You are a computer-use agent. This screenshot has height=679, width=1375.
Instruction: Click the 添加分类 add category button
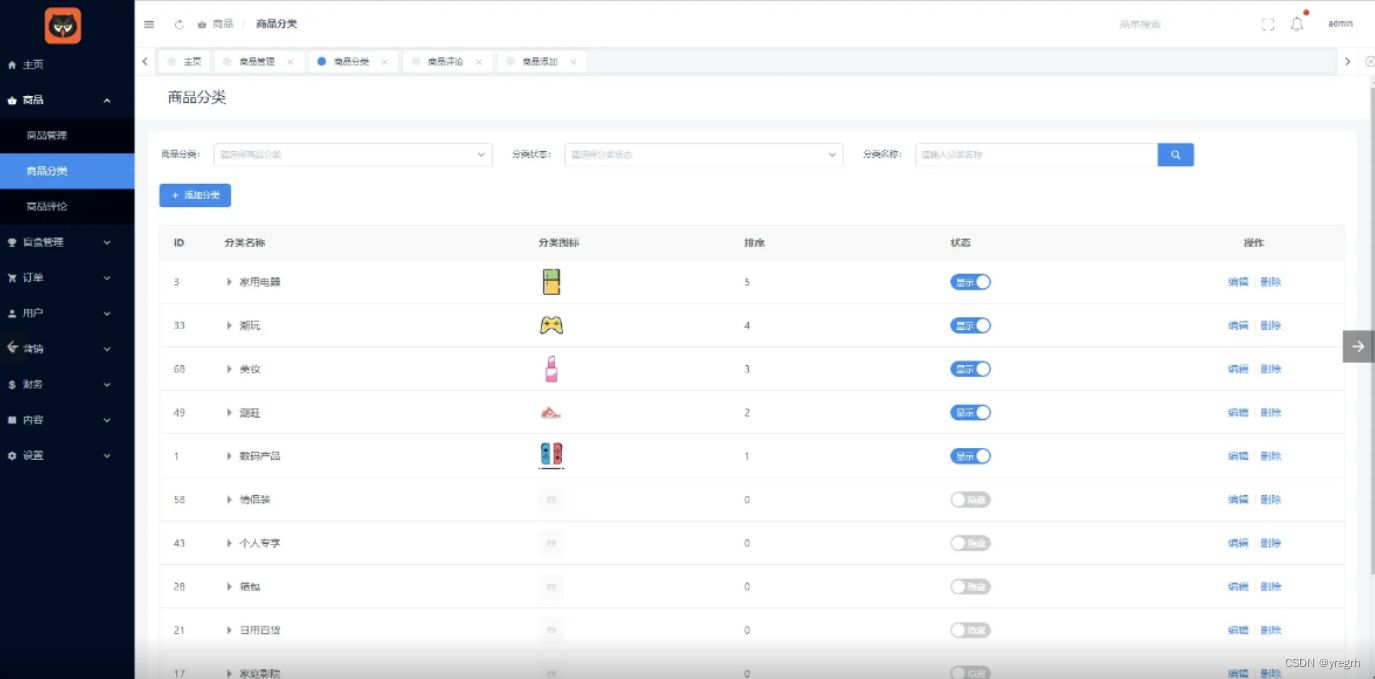coord(195,195)
